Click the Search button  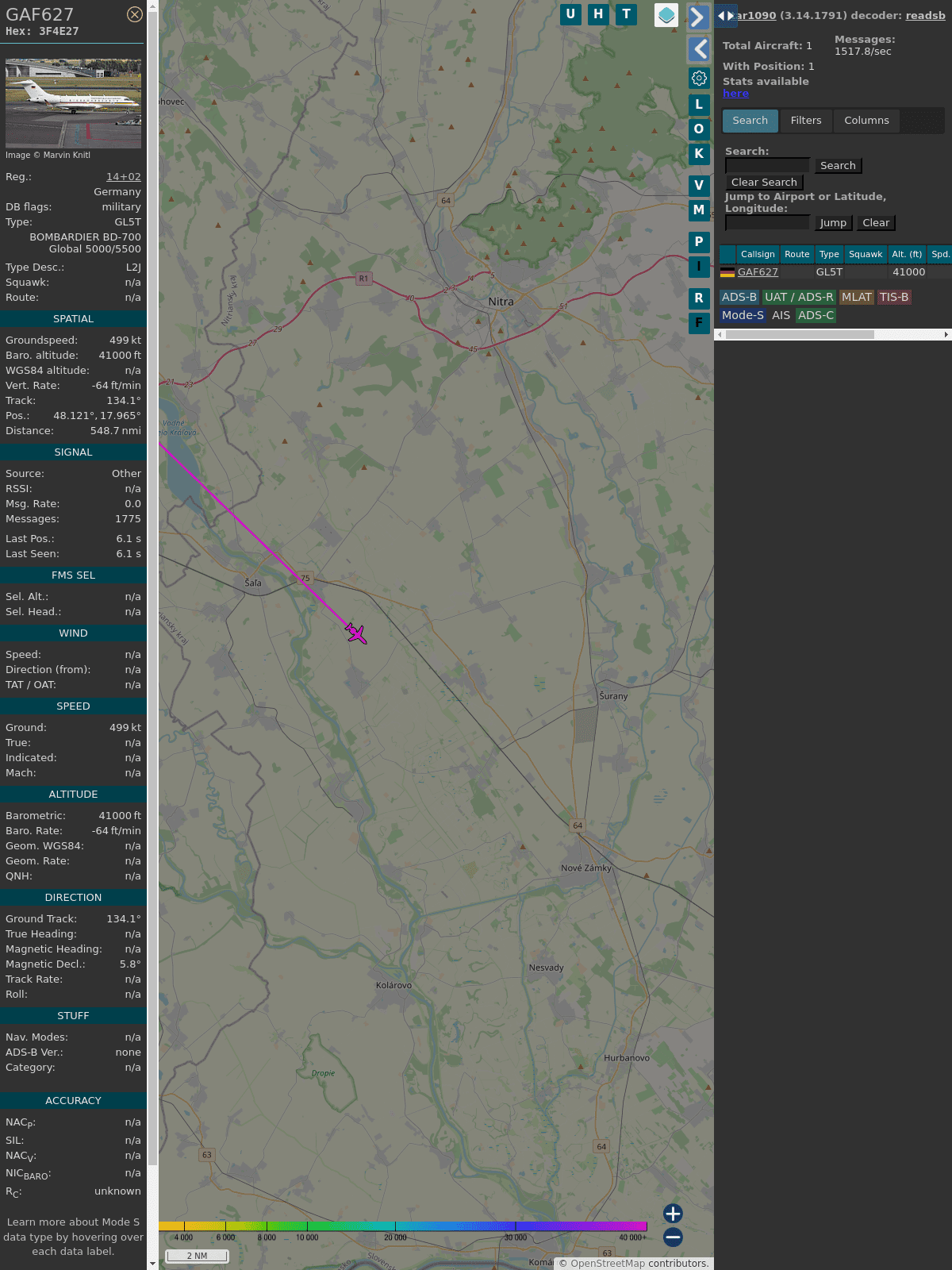coord(838,166)
